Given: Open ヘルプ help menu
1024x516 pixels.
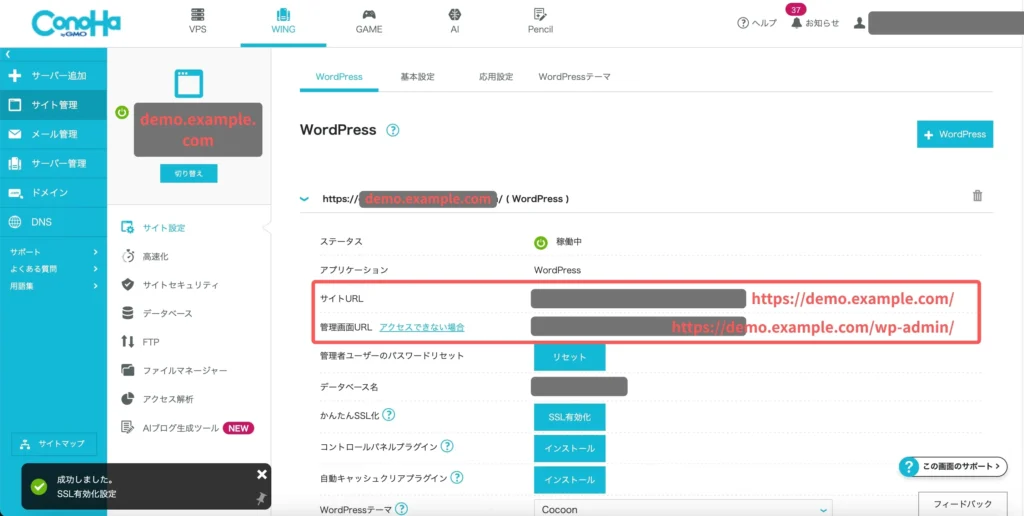Looking at the screenshot, I should 757,23.
